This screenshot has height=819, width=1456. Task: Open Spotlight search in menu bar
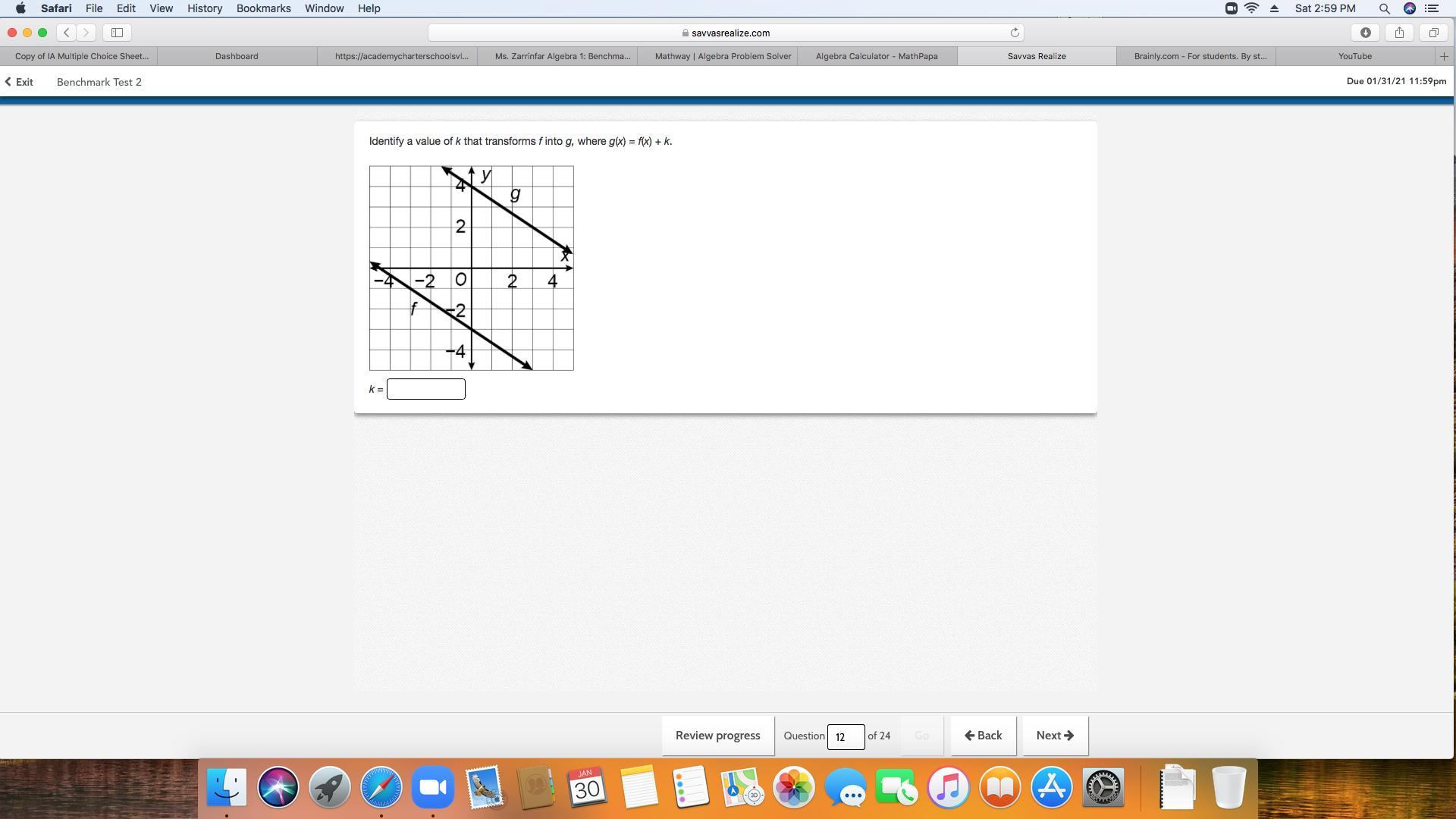click(1384, 8)
